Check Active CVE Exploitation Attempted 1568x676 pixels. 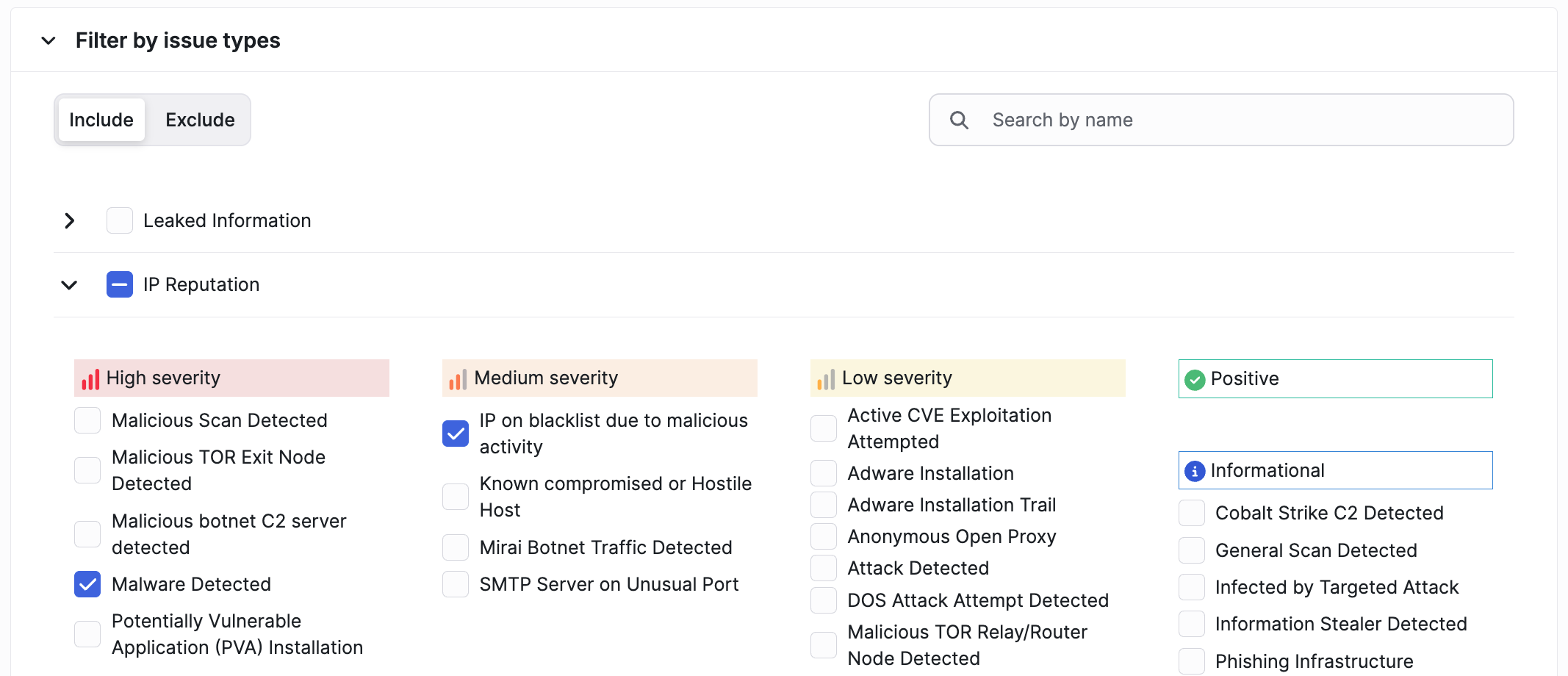pyautogui.click(x=824, y=428)
